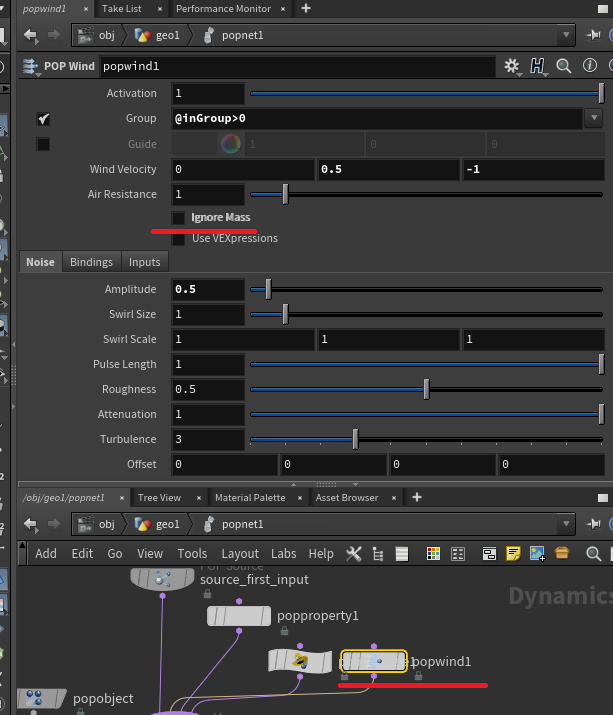The width and height of the screenshot is (613, 715).
Task: Open the Group field dropdown arrow
Action: (594, 118)
